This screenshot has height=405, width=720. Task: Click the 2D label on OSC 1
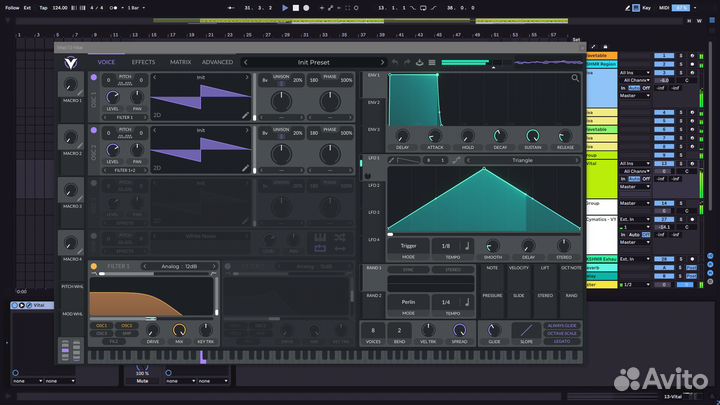[x=157, y=115]
